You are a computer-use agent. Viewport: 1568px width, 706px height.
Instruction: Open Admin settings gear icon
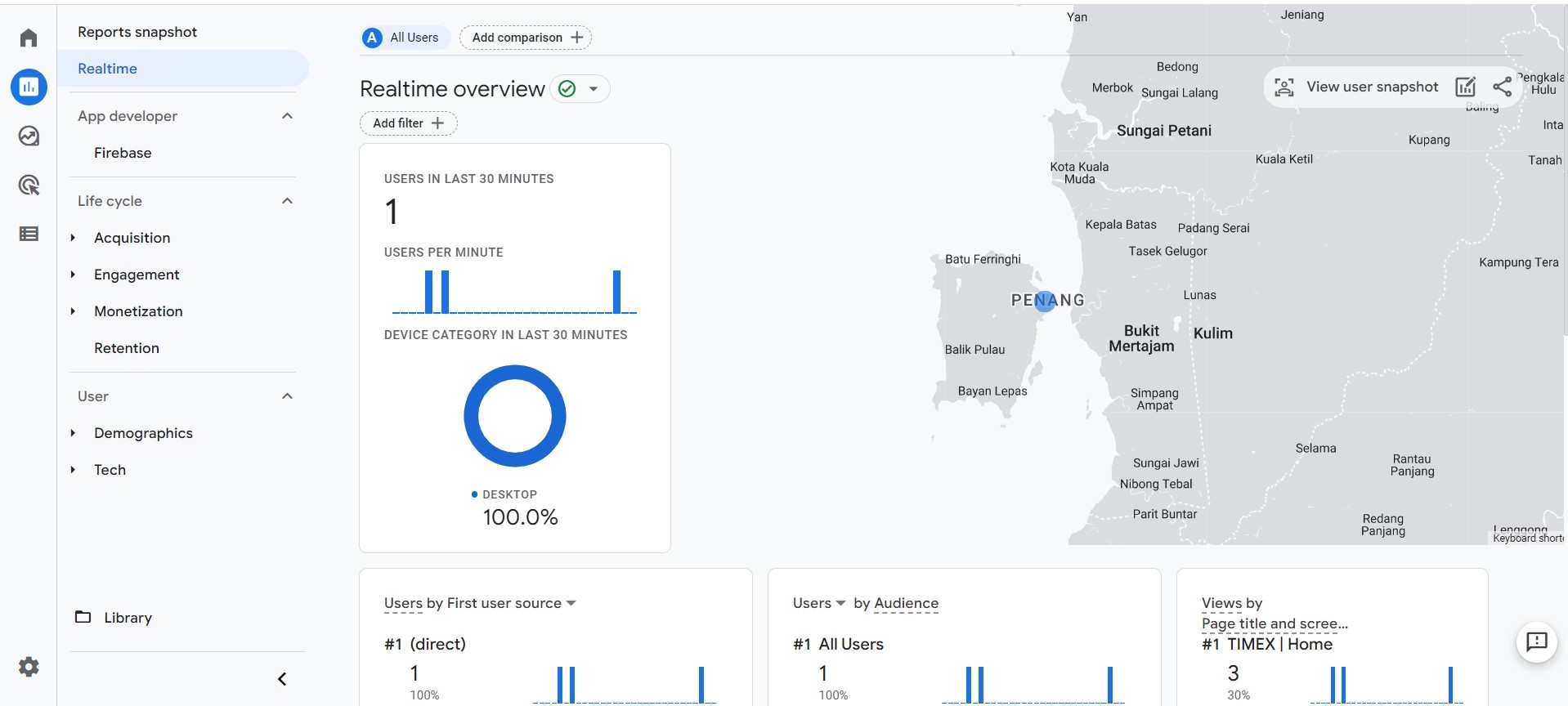(x=29, y=667)
